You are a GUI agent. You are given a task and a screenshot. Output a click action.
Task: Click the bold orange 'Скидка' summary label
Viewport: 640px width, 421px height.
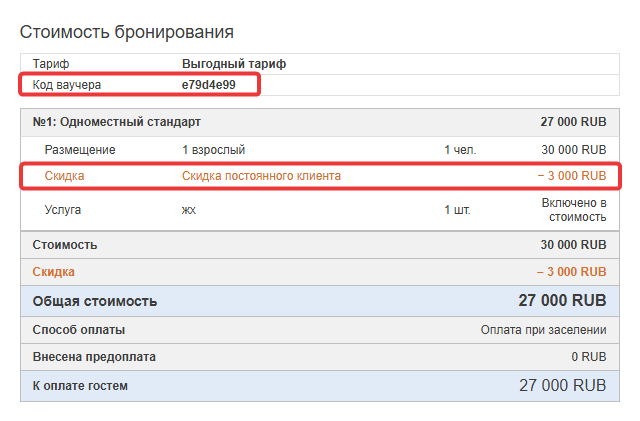[53, 272]
